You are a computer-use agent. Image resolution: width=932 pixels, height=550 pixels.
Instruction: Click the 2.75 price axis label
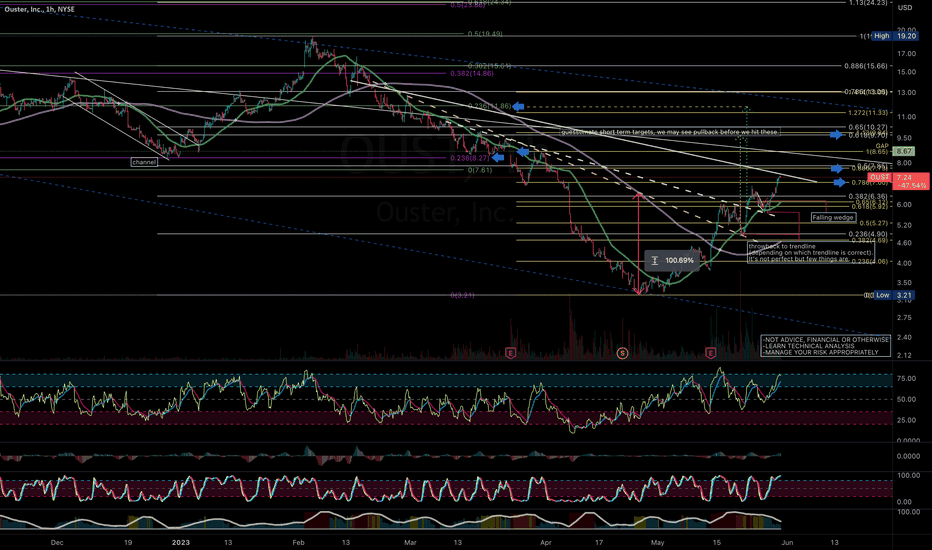pyautogui.click(x=905, y=318)
